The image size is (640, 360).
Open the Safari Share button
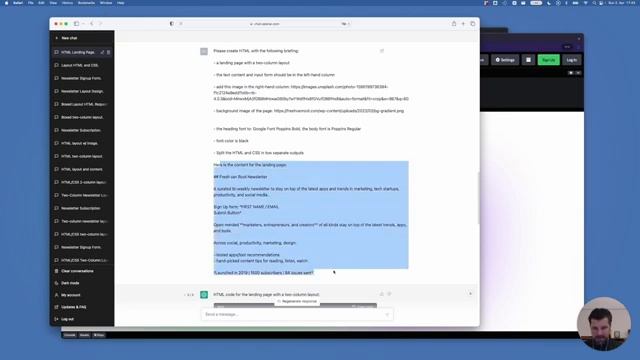454,24
